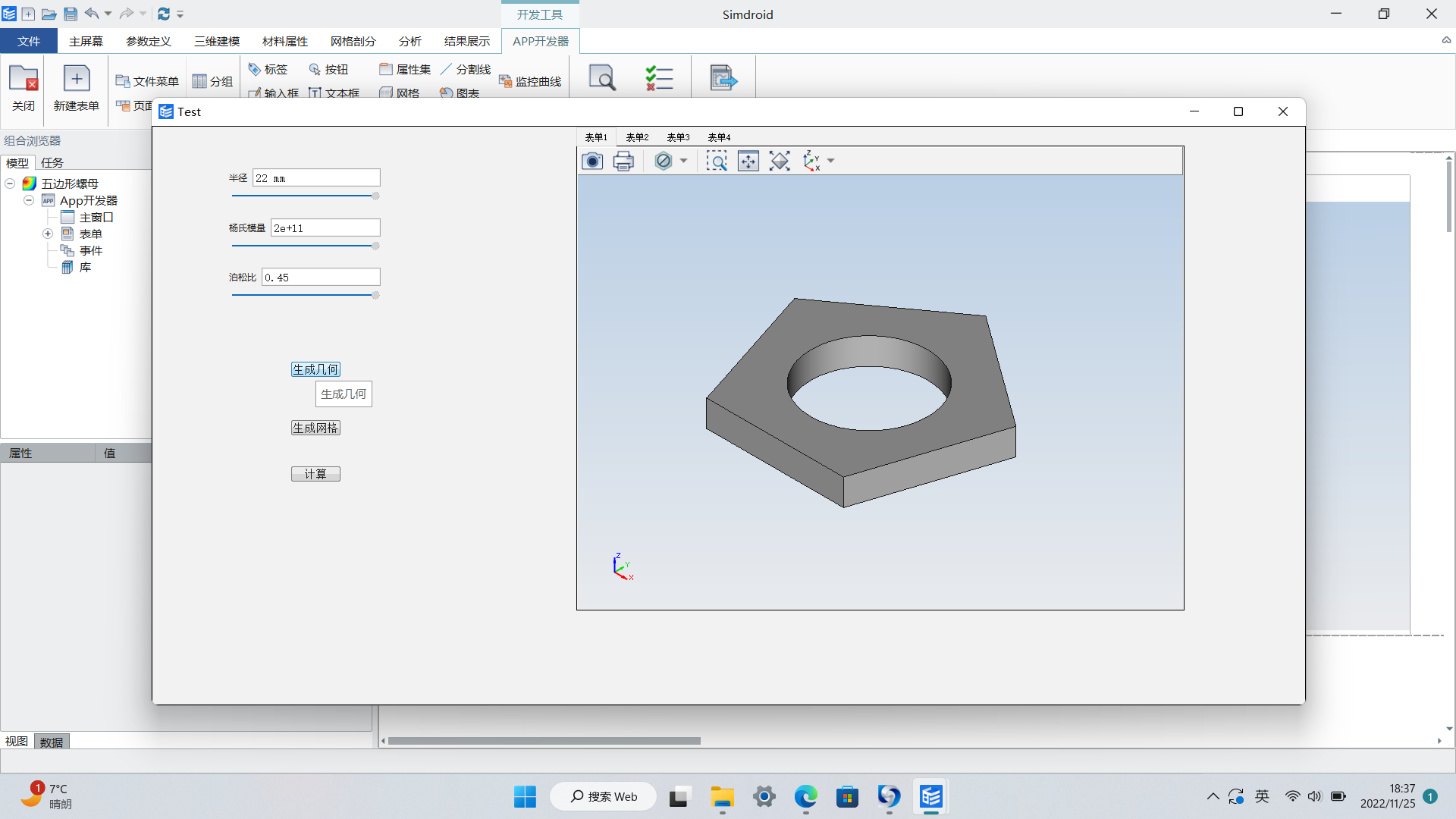Viewport: 1456px width, 819px height.
Task: Insert a 分割线 (divider) control
Action: coord(466,69)
